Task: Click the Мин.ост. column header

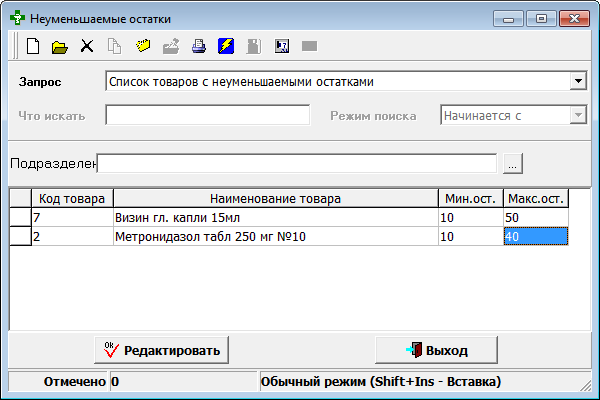Action: 471,199
